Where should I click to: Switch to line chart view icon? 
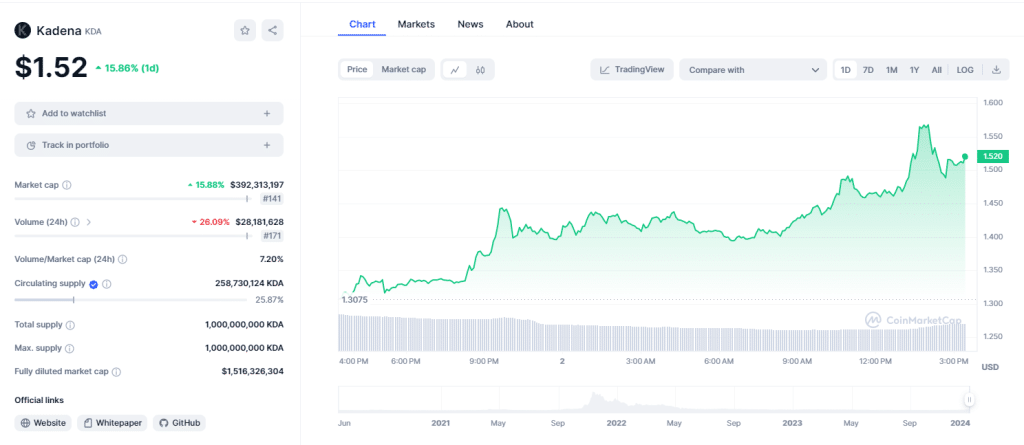coord(455,70)
